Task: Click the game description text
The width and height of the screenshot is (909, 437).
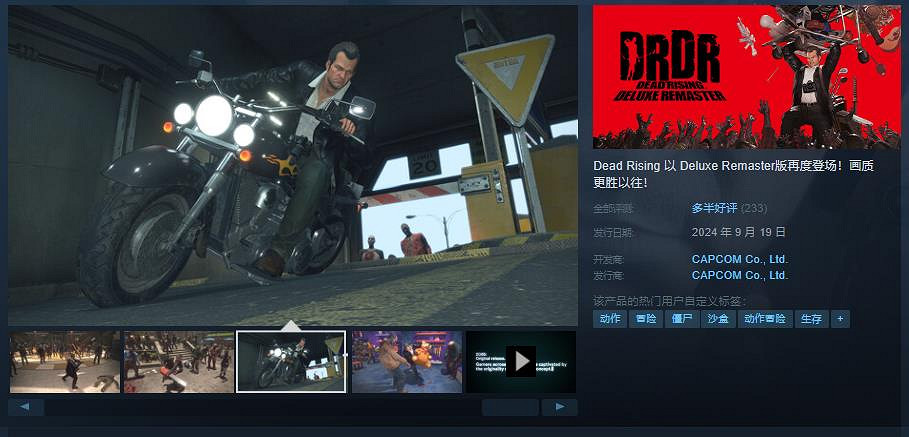Action: point(733,174)
